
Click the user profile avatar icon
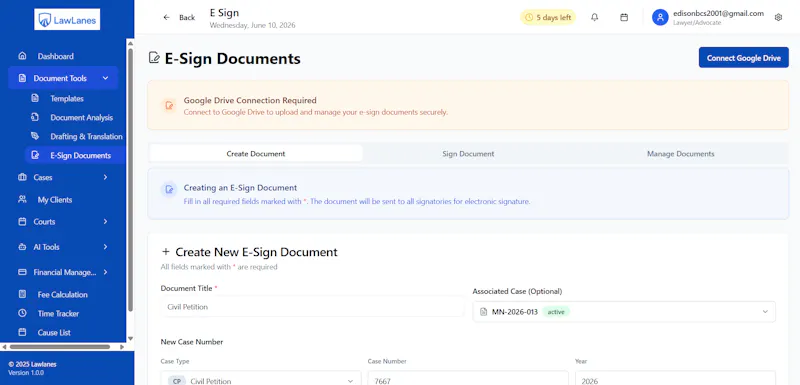click(660, 17)
